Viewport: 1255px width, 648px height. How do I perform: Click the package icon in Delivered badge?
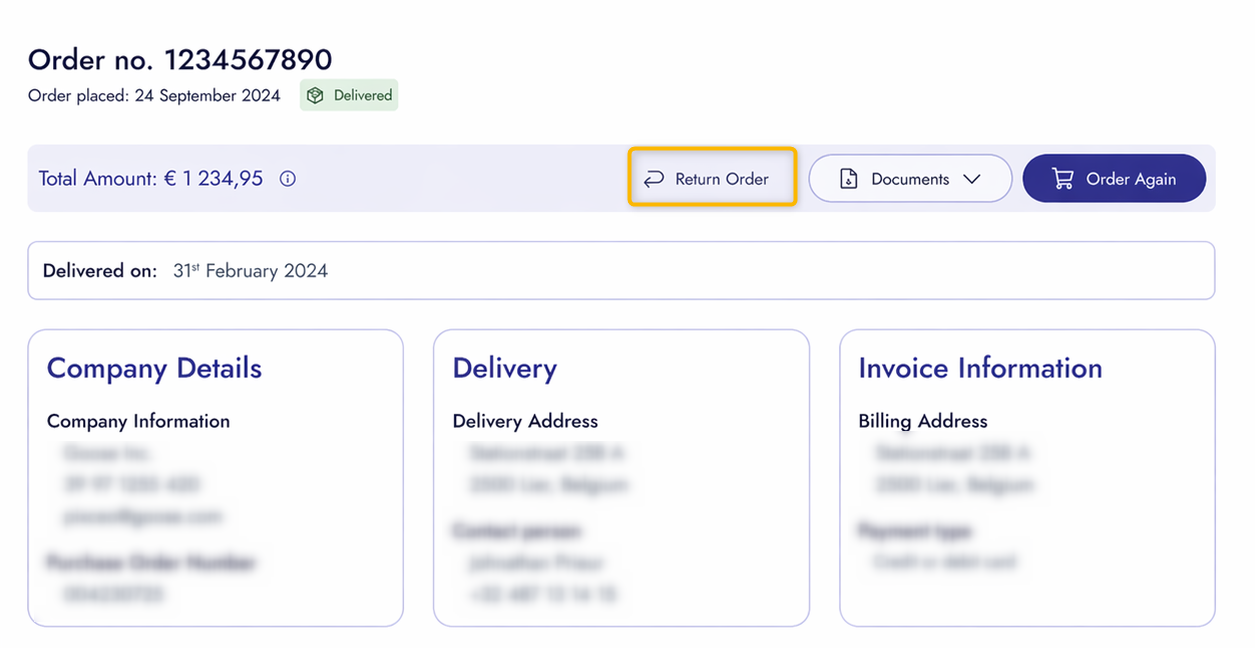(x=316, y=95)
